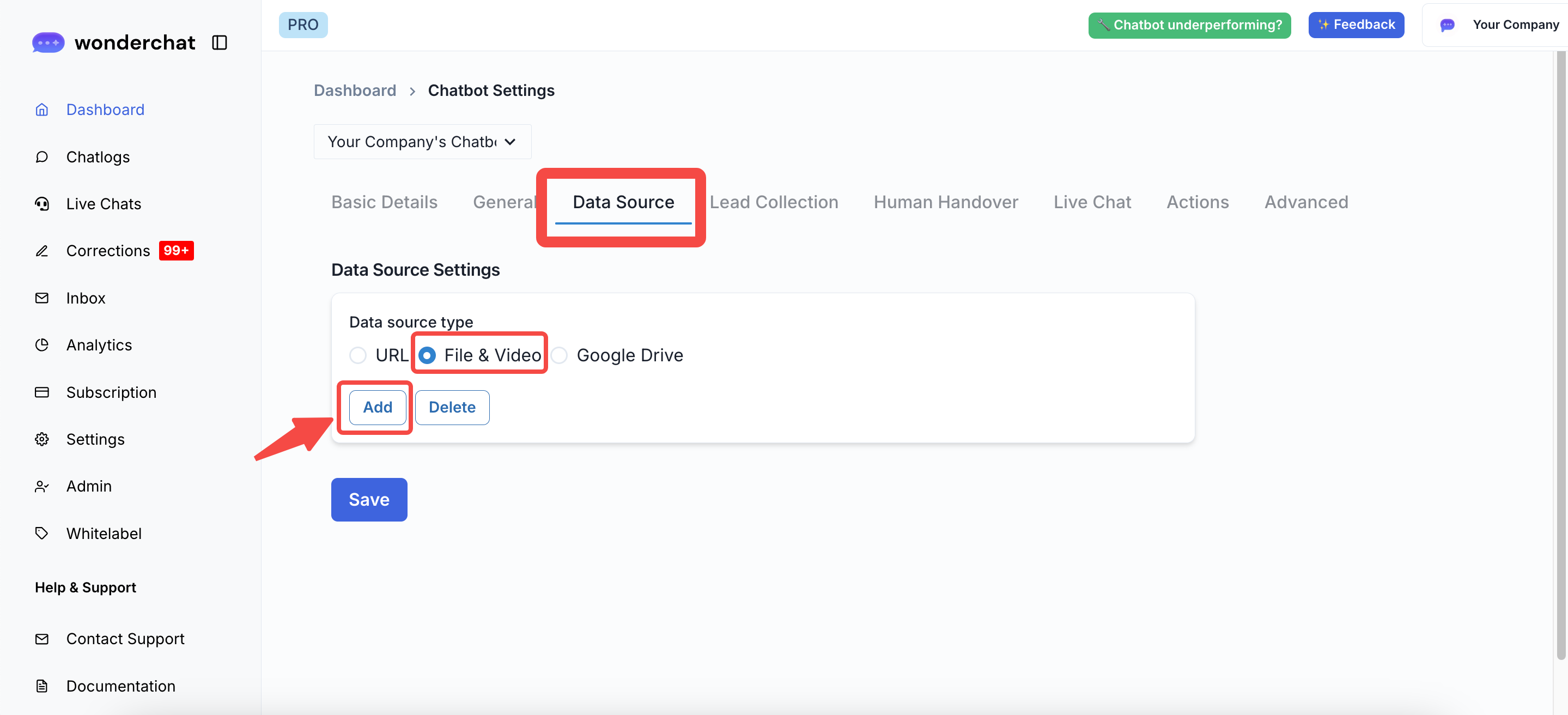The image size is (1568, 715).
Task: Click the Dashboard home icon in sidebar
Action: [41, 110]
